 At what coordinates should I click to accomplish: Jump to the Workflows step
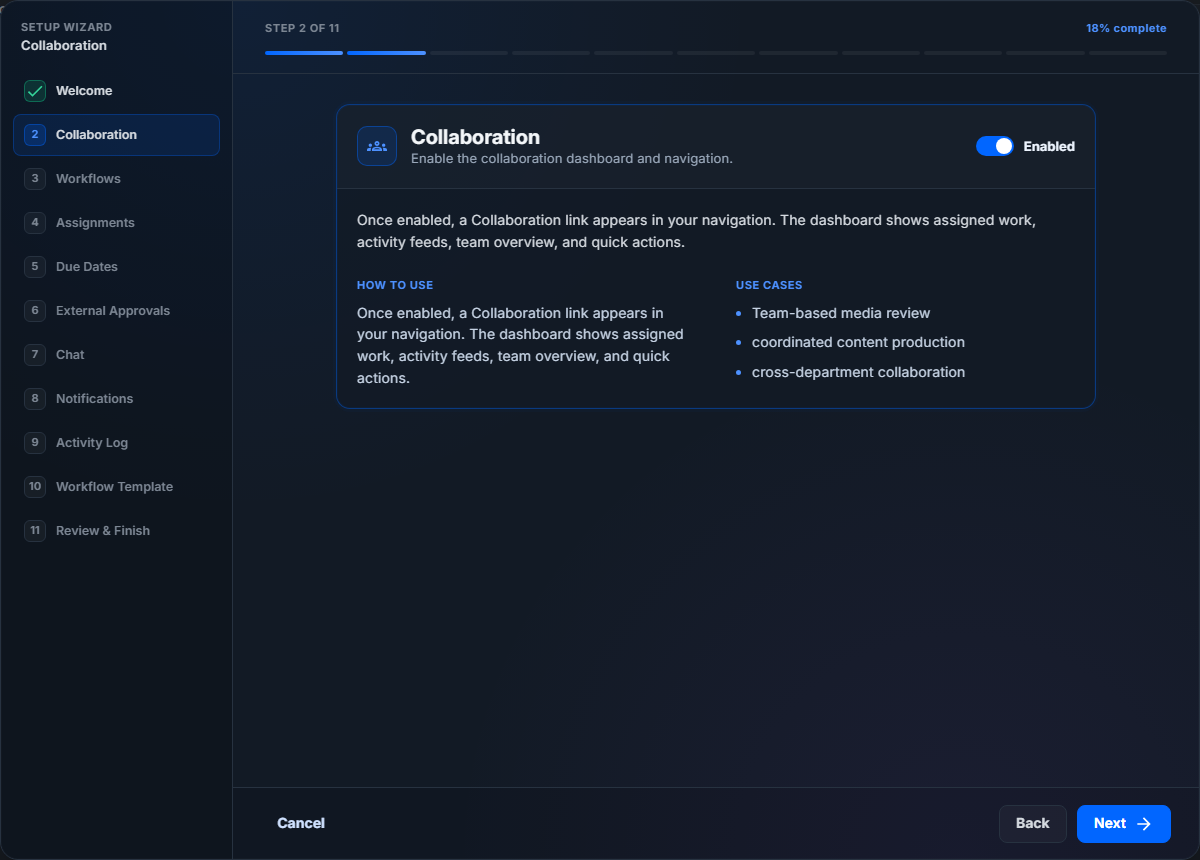tap(116, 179)
